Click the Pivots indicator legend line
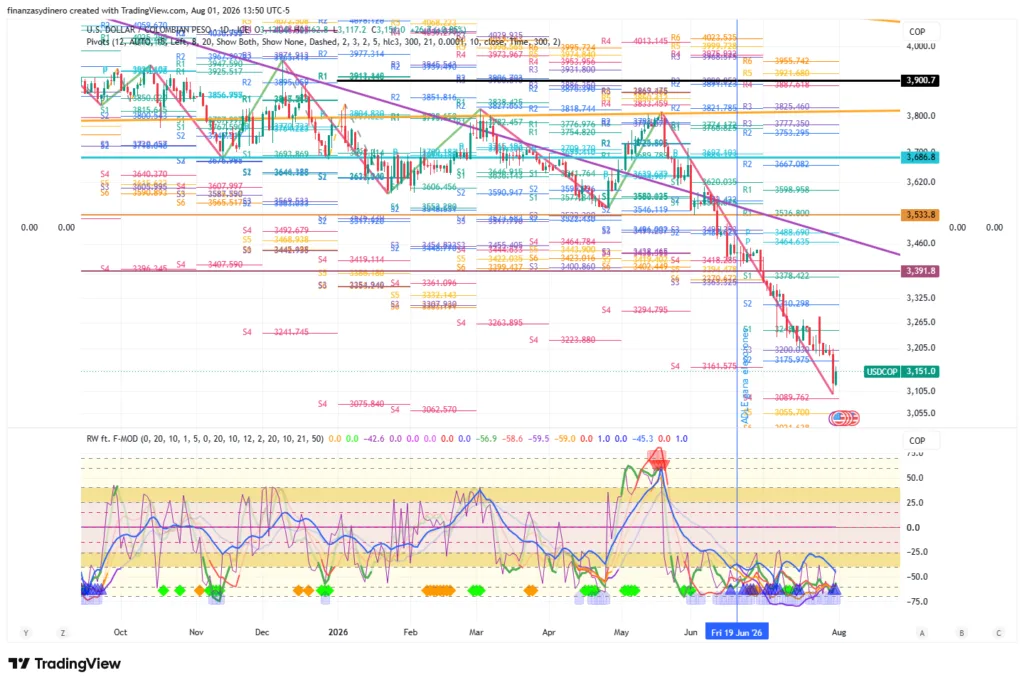This screenshot has height=685, width=1024. [323, 42]
